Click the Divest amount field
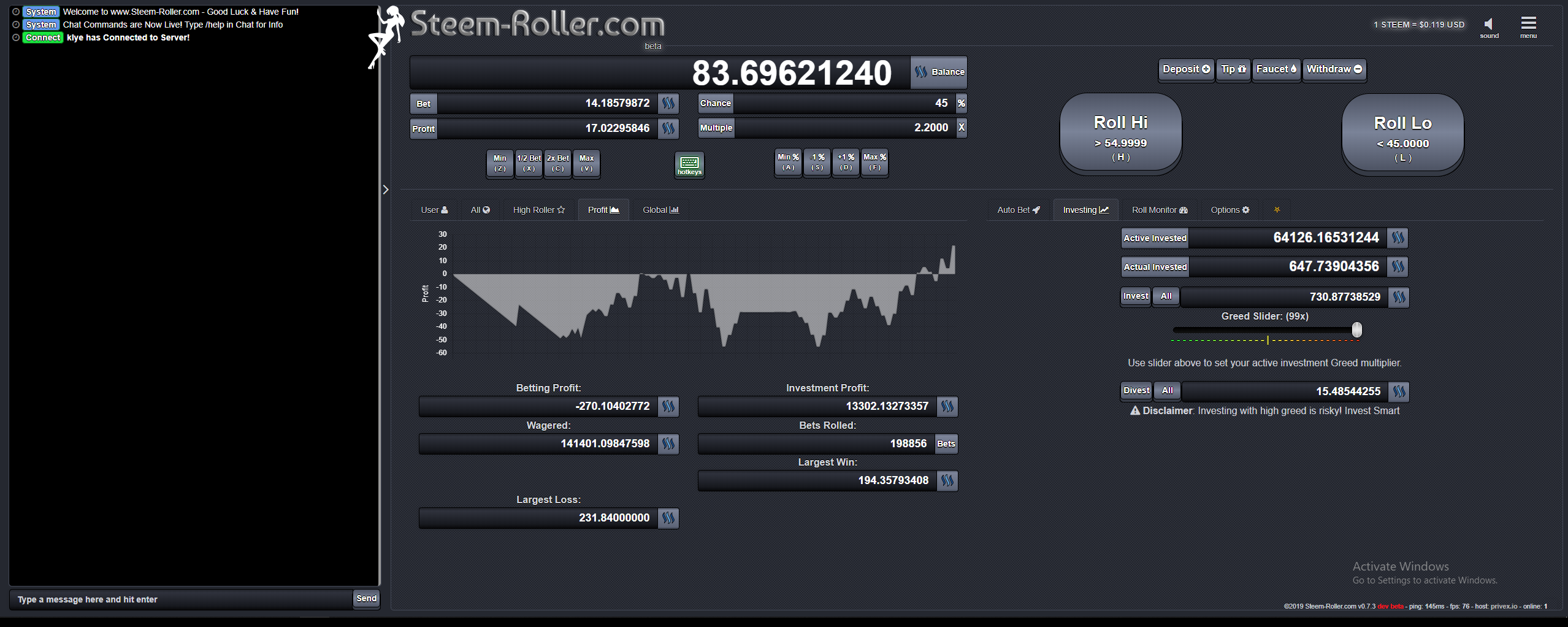Viewport: 1568px width, 627px height. 1285,391
